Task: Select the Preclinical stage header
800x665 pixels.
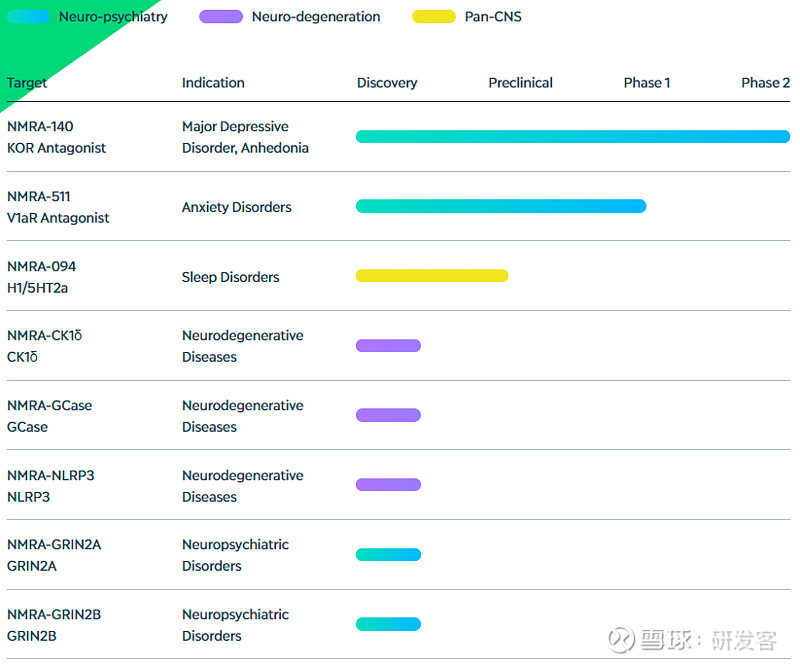Action: pos(520,83)
